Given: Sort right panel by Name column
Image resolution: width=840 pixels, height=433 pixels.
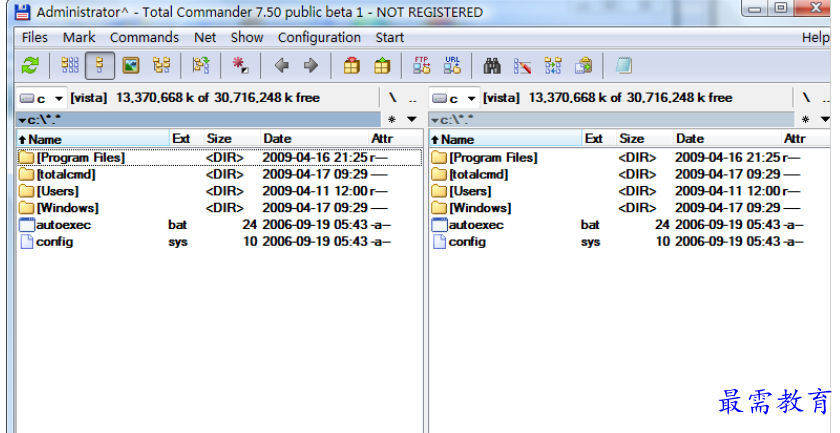Looking at the screenshot, I should click(506, 139).
